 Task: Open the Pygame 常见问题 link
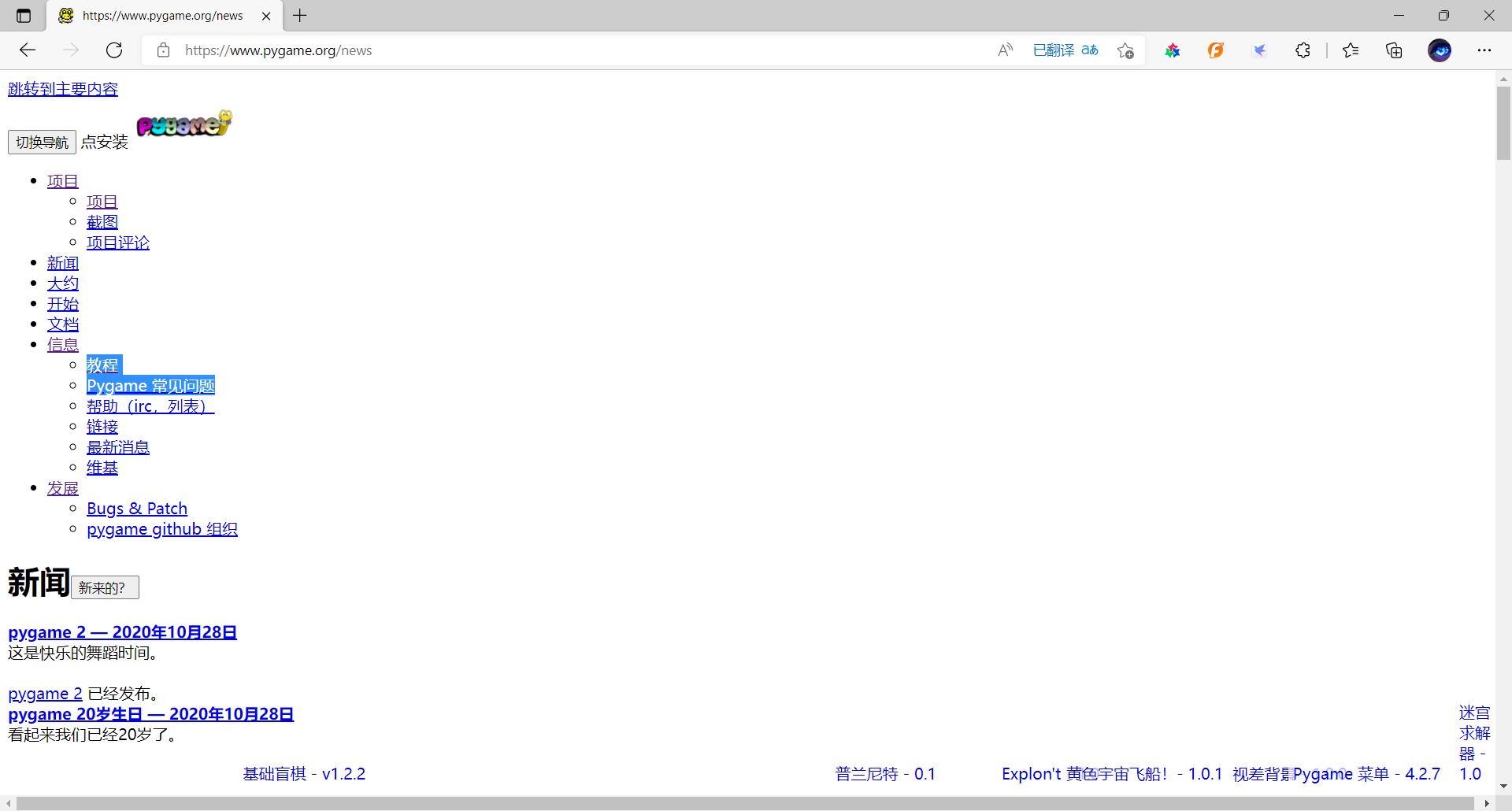[150, 386]
